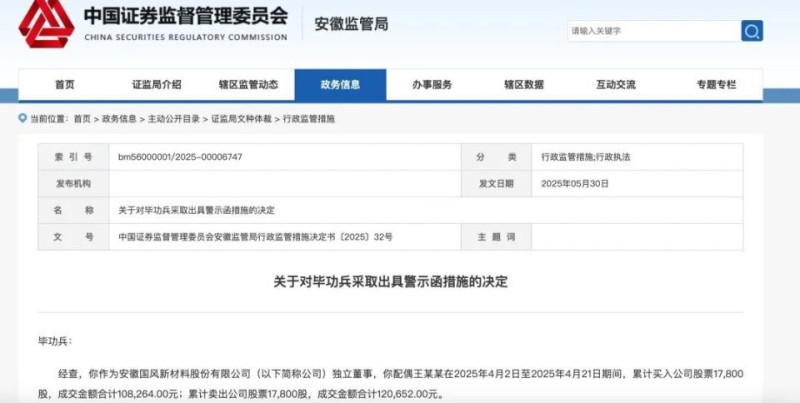Click CHINA SECURITIES REGULATORY COMMISSION subtitle
Viewport: 800px width, 403px height.
coord(186,37)
